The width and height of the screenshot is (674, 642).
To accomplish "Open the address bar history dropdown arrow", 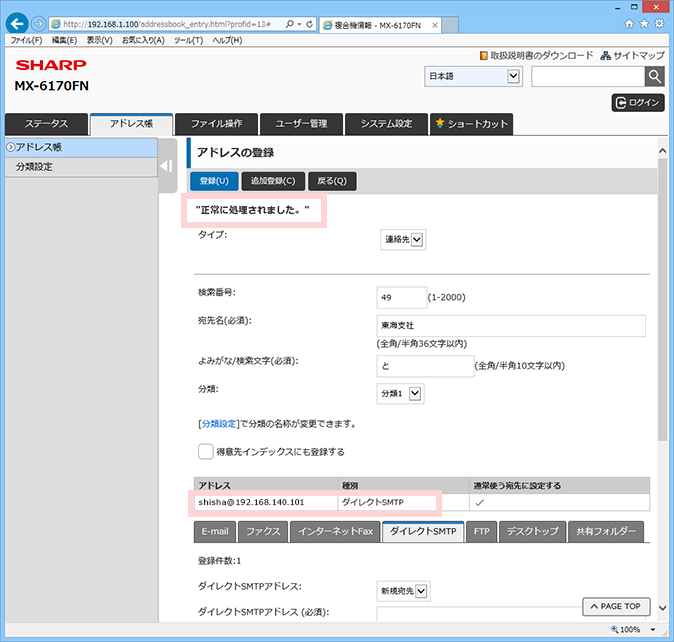I will (x=299, y=24).
